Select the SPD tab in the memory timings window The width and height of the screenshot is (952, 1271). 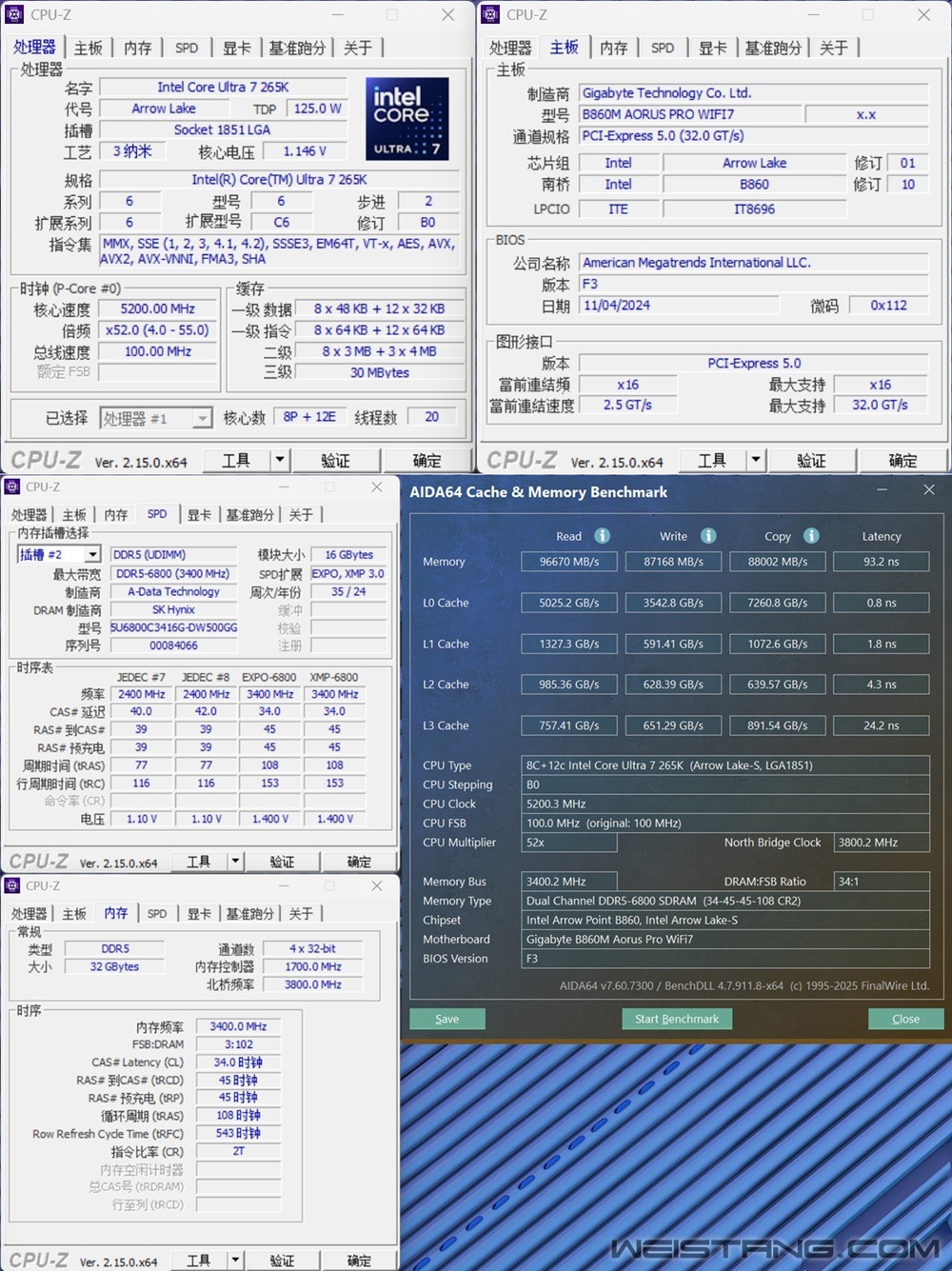click(157, 913)
